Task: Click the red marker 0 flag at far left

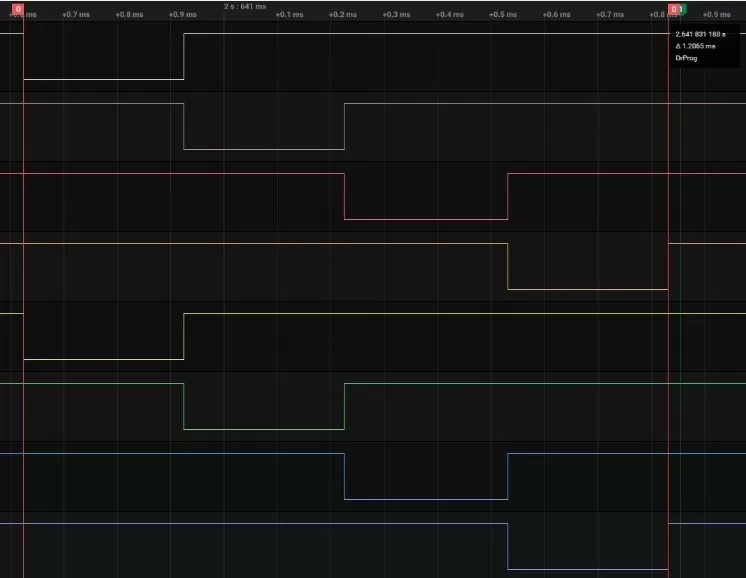Action: pos(18,9)
